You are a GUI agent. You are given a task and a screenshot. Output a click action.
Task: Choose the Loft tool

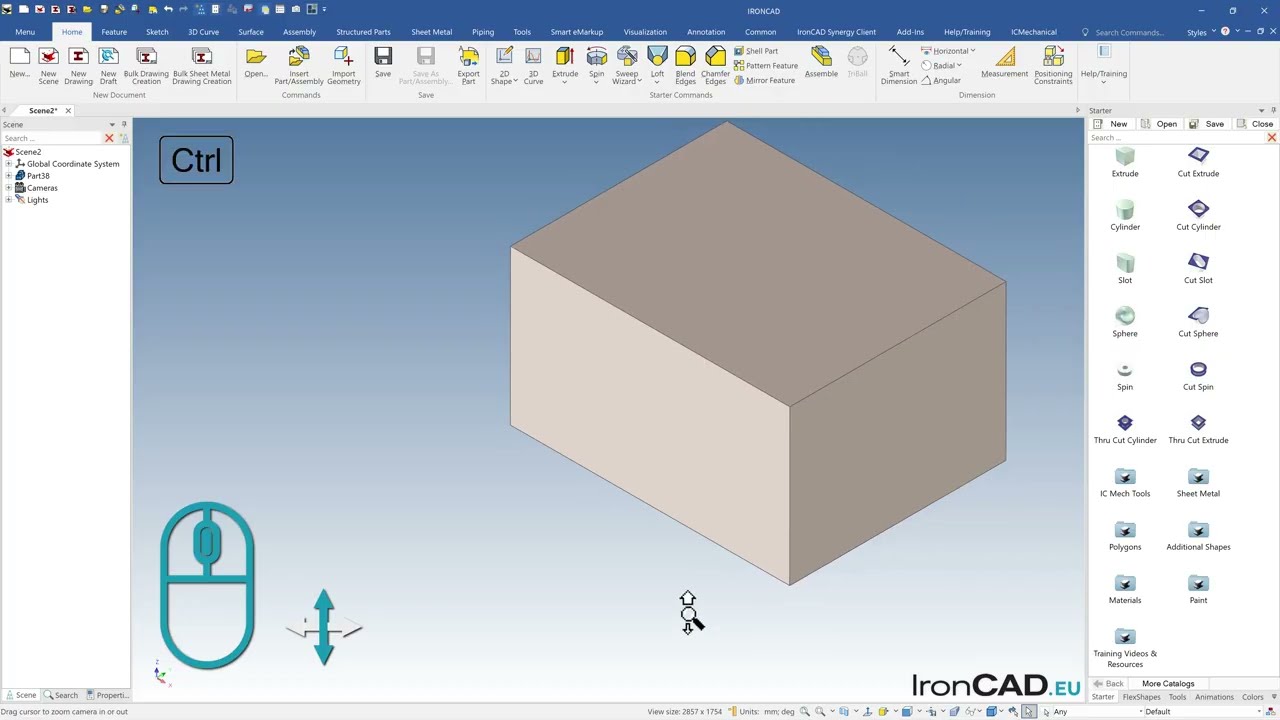(657, 64)
